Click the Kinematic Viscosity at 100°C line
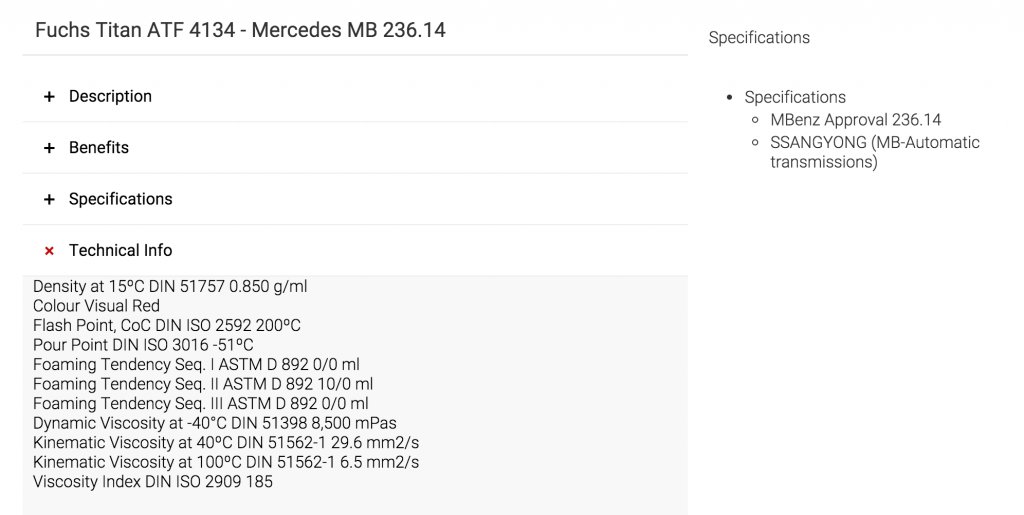1024x515 pixels. (x=225, y=462)
